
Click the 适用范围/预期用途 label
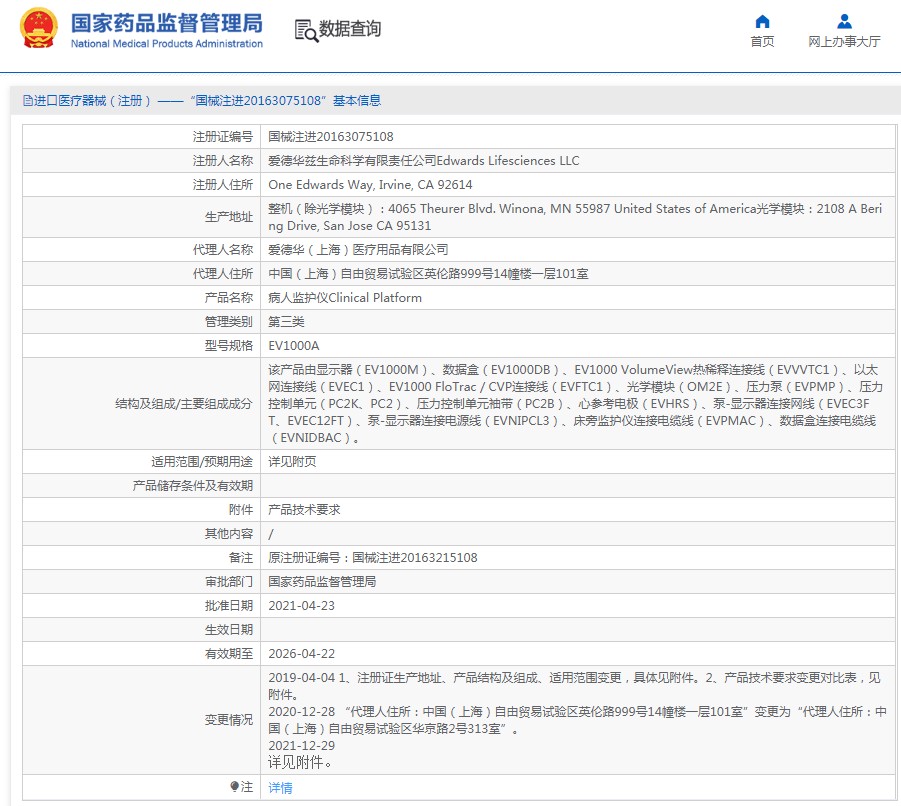[202, 462]
